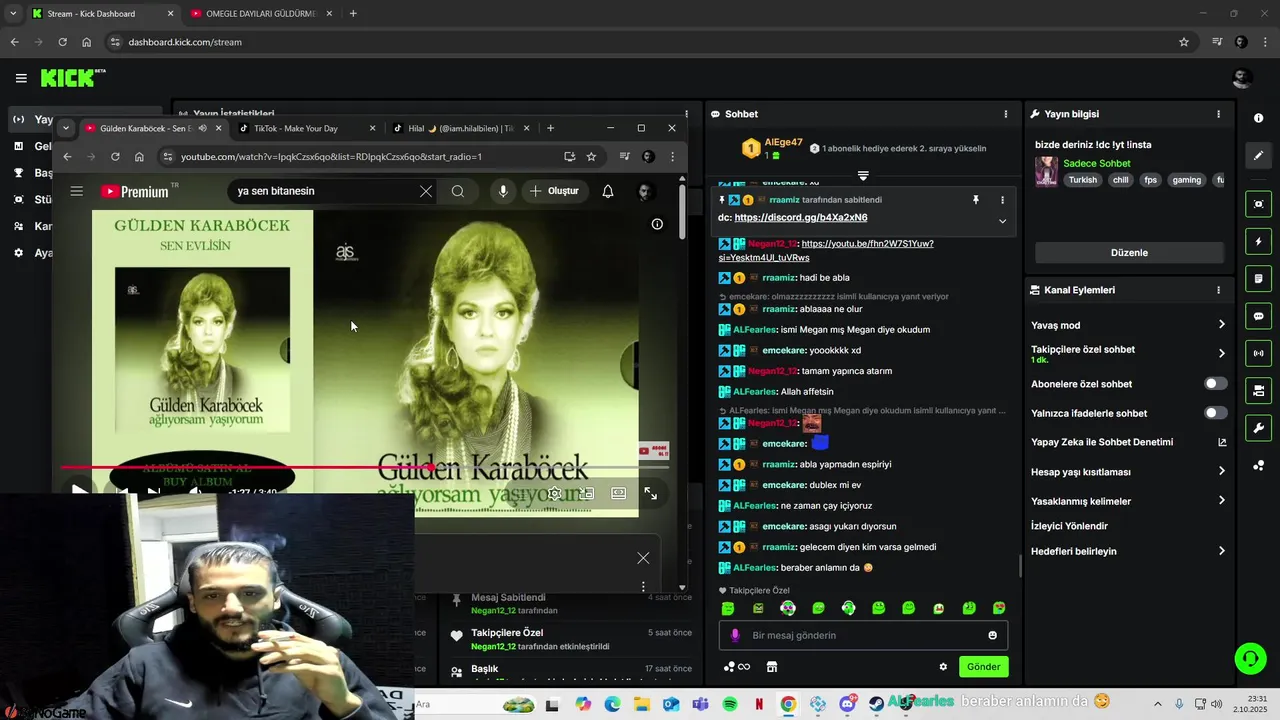Open the Kick hamburger menu

point(21,78)
